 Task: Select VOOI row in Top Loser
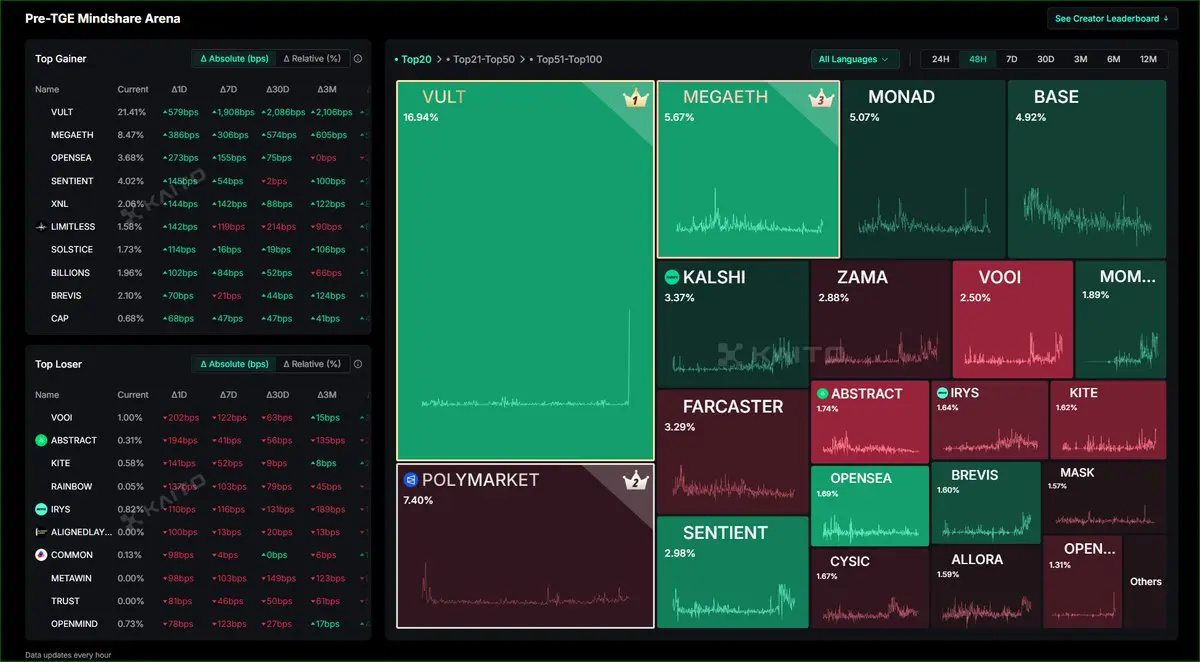[x=200, y=417]
